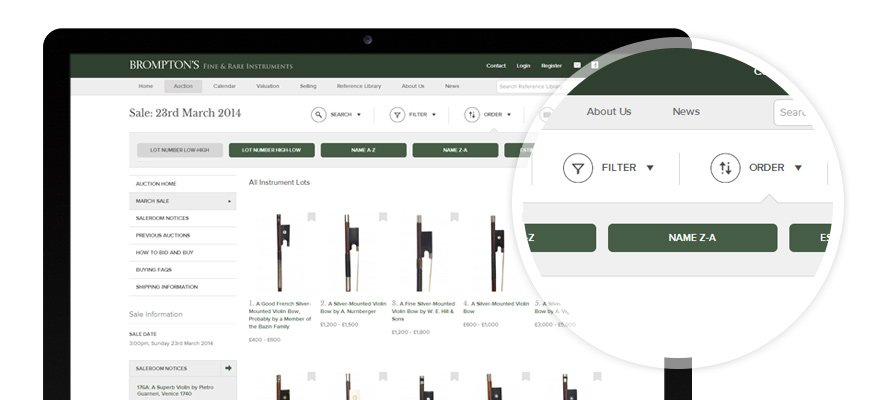This screenshot has height=400, width=884.
Task: Open How To Bid And Buy link
Action: [x=183, y=252]
